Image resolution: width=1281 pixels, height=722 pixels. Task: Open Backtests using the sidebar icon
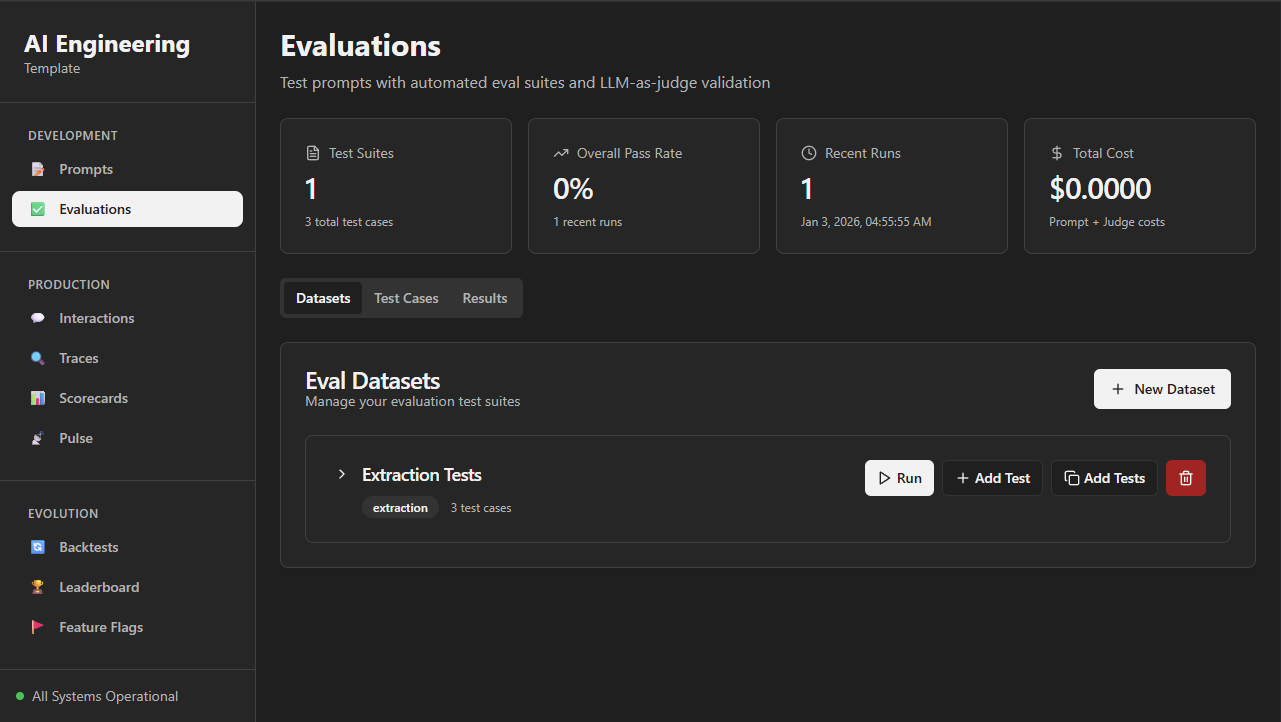37,546
